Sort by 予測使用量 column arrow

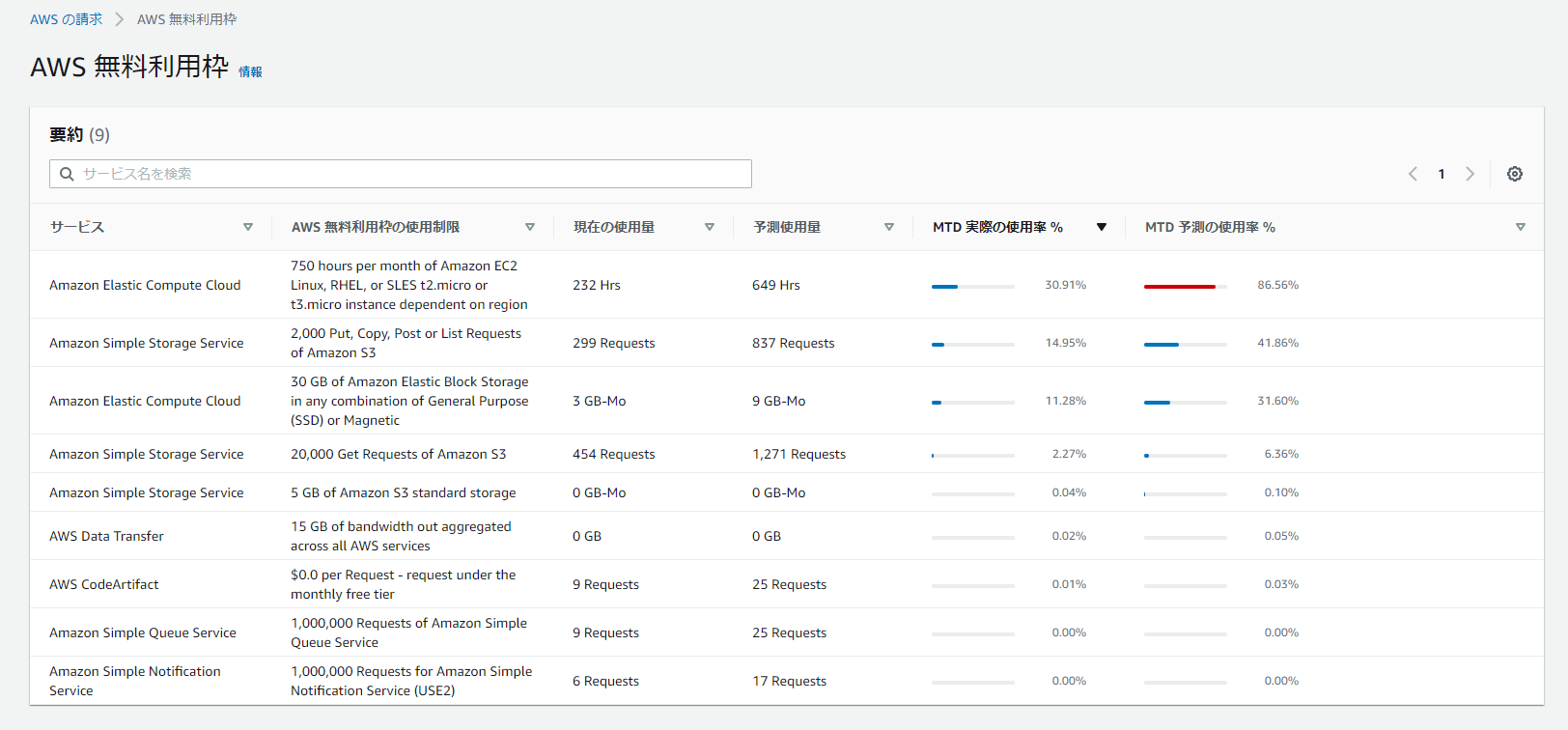click(x=889, y=227)
